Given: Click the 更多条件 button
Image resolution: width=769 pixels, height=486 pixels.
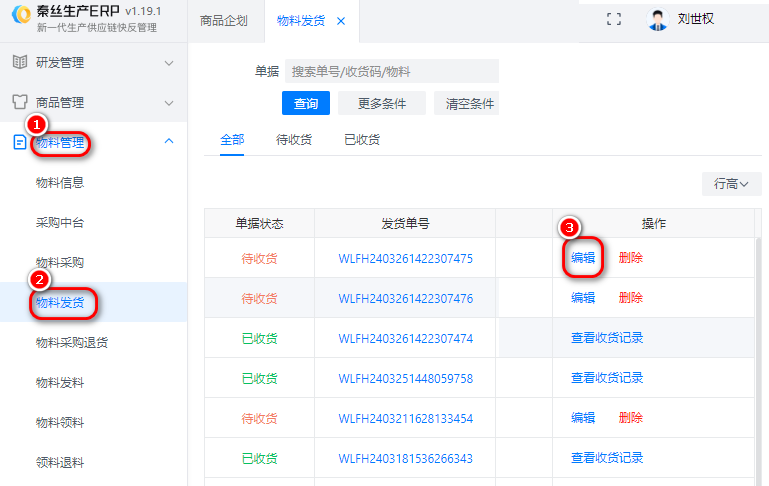Looking at the screenshot, I should (x=381, y=104).
